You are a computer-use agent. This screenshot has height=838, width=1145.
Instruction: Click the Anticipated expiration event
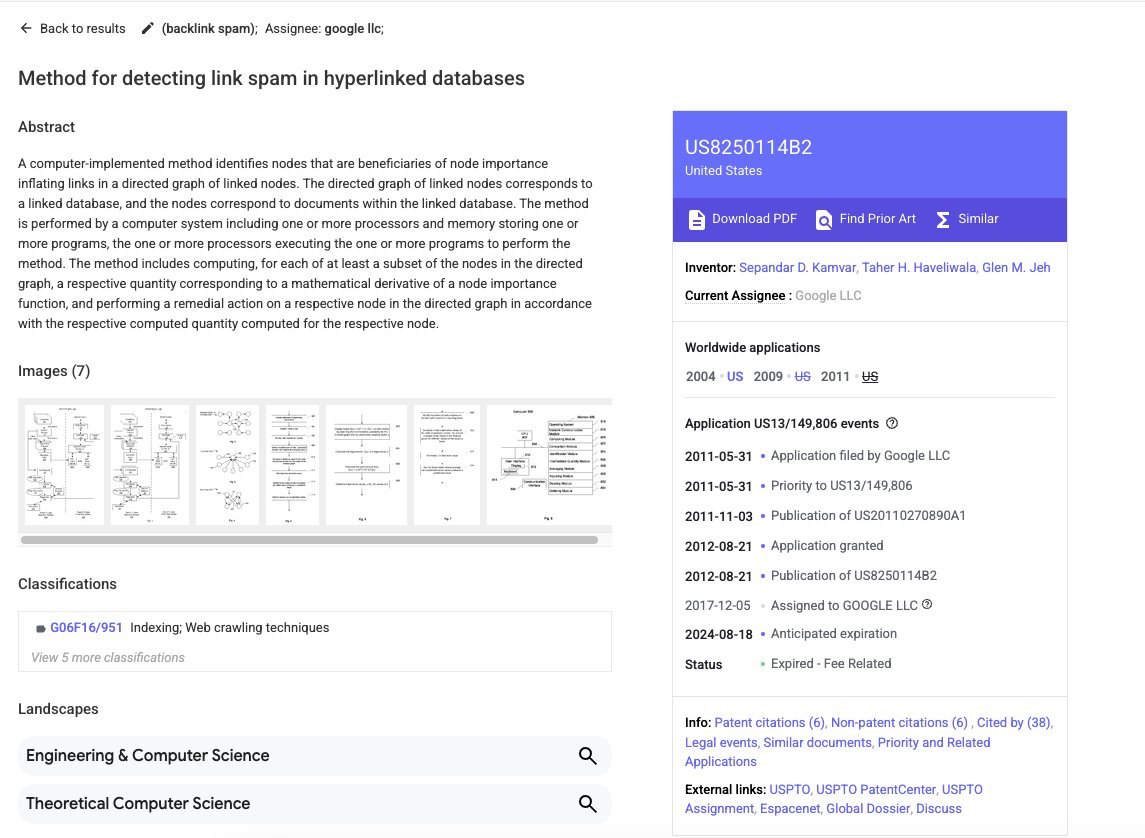(x=834, y=634)
